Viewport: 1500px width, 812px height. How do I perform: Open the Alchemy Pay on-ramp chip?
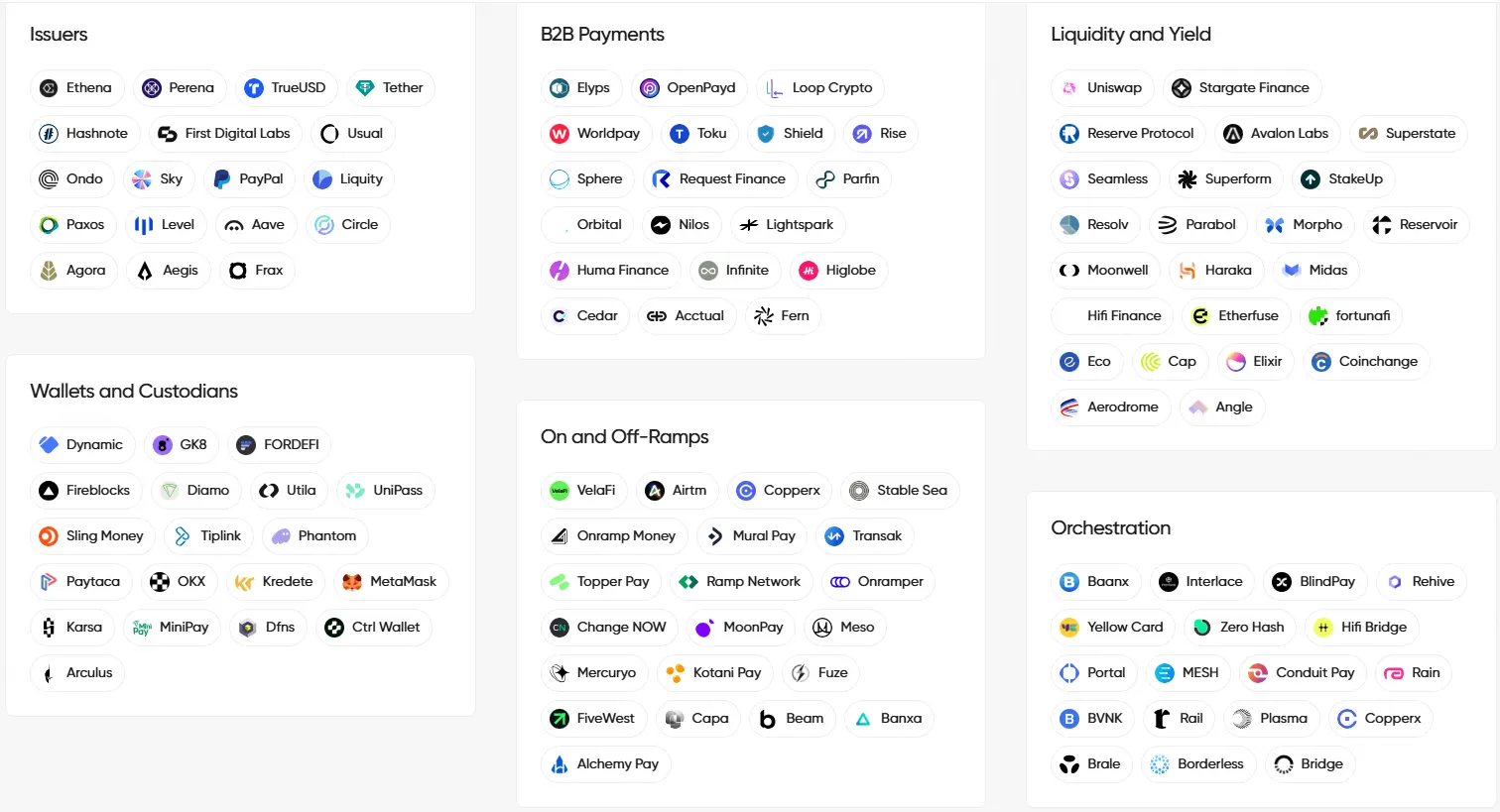(x=605, y=764)
